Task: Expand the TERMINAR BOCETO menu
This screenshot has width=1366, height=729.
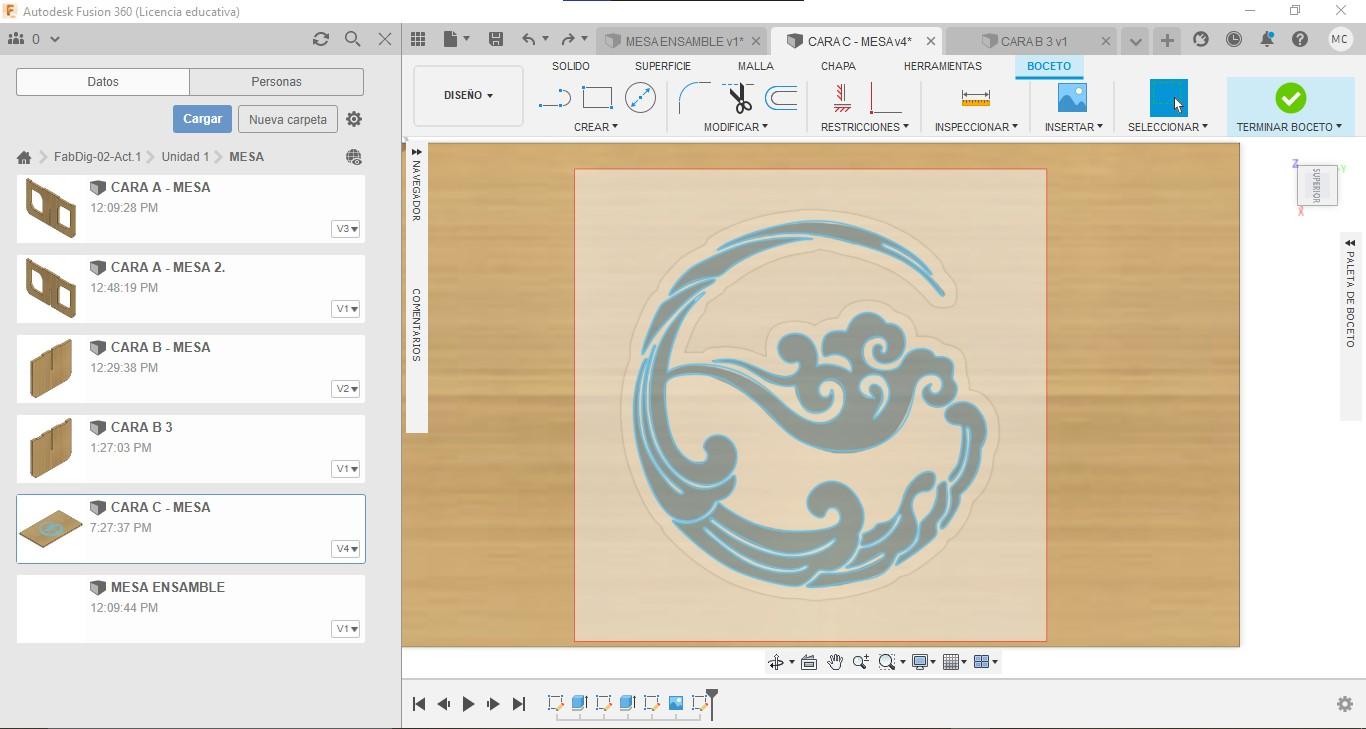Action: [x=1289, y=127]
